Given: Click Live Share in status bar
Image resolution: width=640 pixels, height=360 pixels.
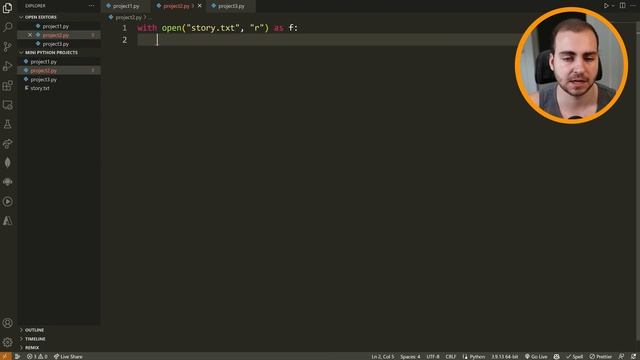Looking at the screenshot, I should pyautogui.click(x=68, y=356).
